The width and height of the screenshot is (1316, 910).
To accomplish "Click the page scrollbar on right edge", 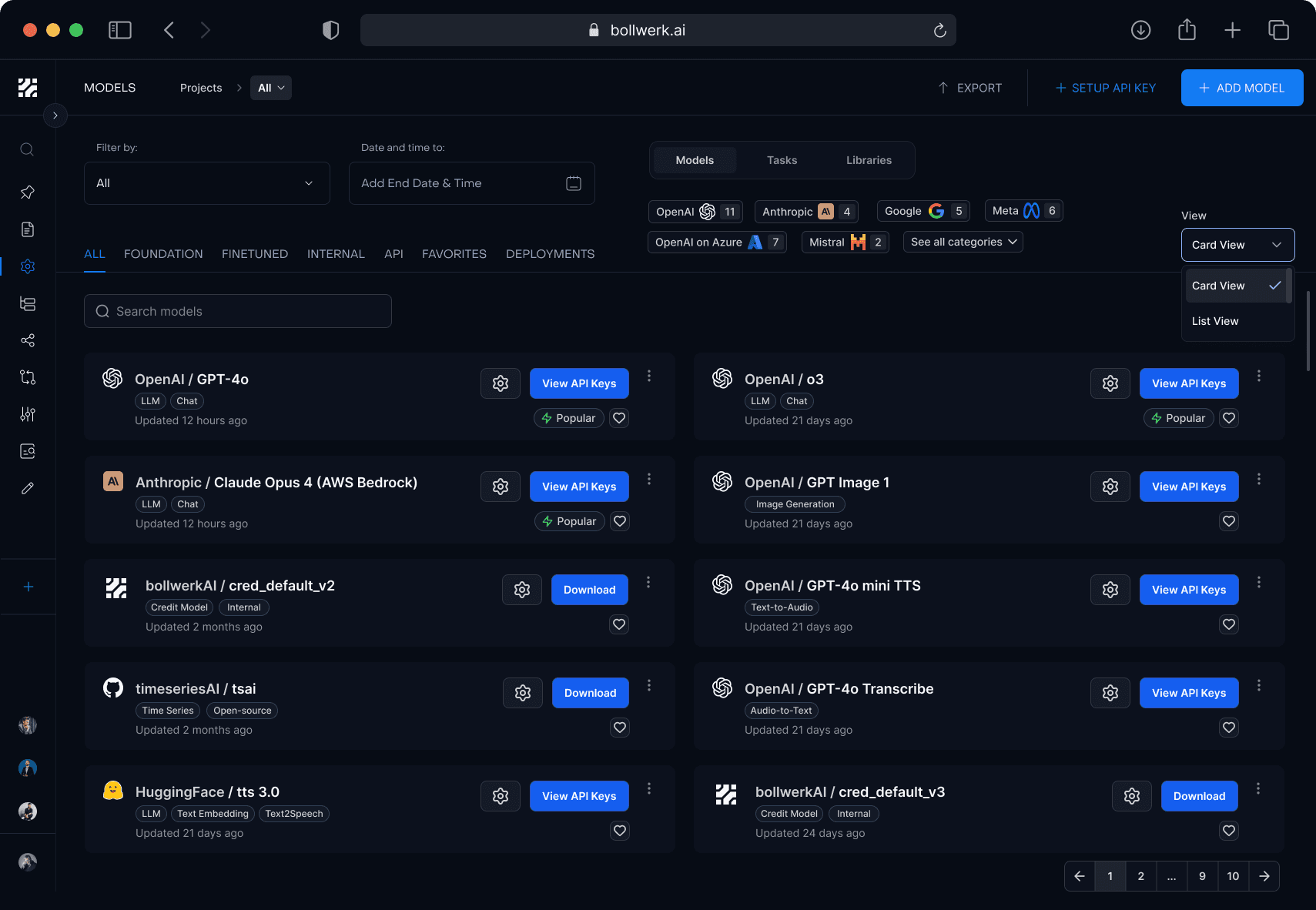I will tap(1308, 331).
